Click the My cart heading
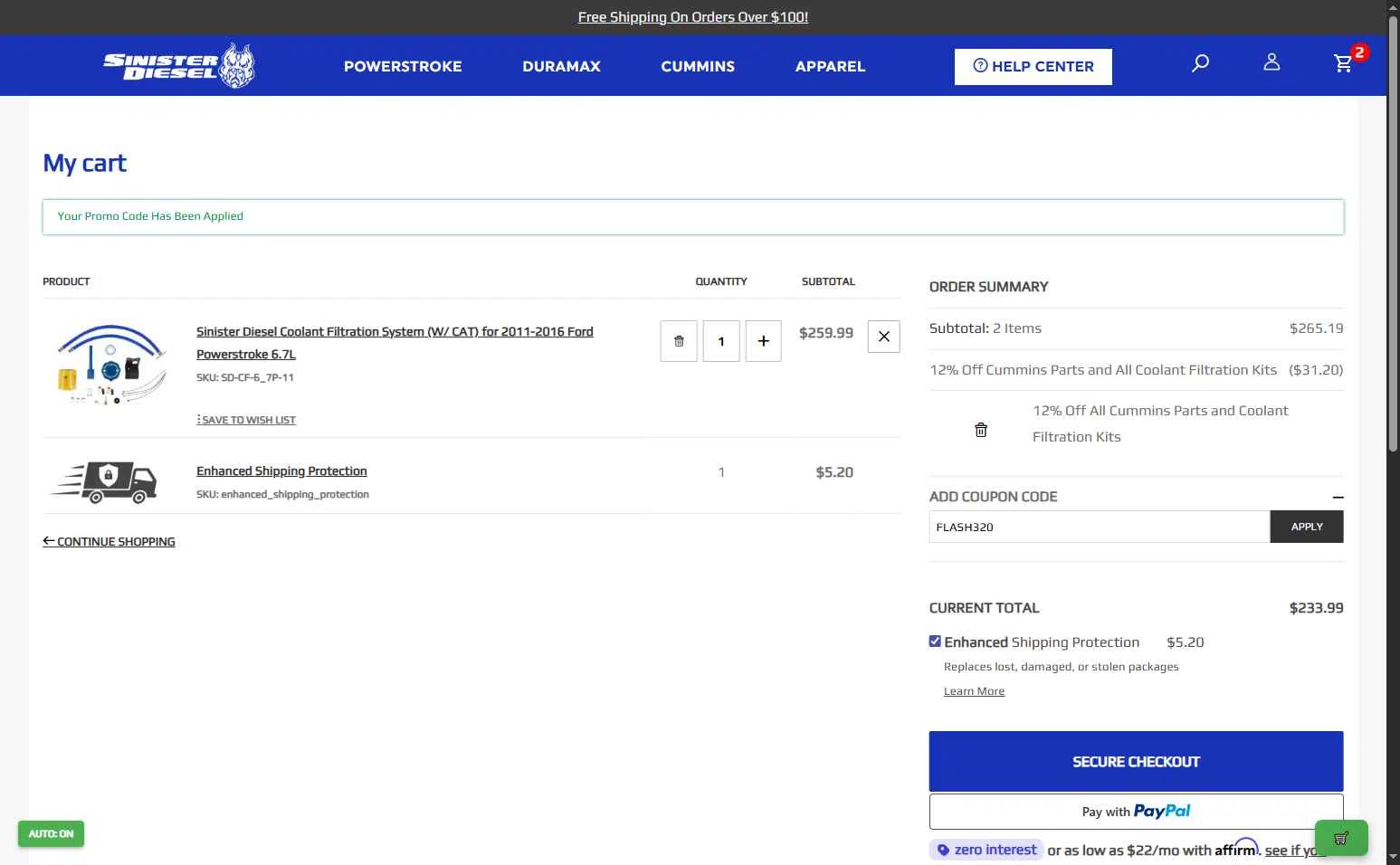Viewport: 1400px width, 865px height. point(85,164)
